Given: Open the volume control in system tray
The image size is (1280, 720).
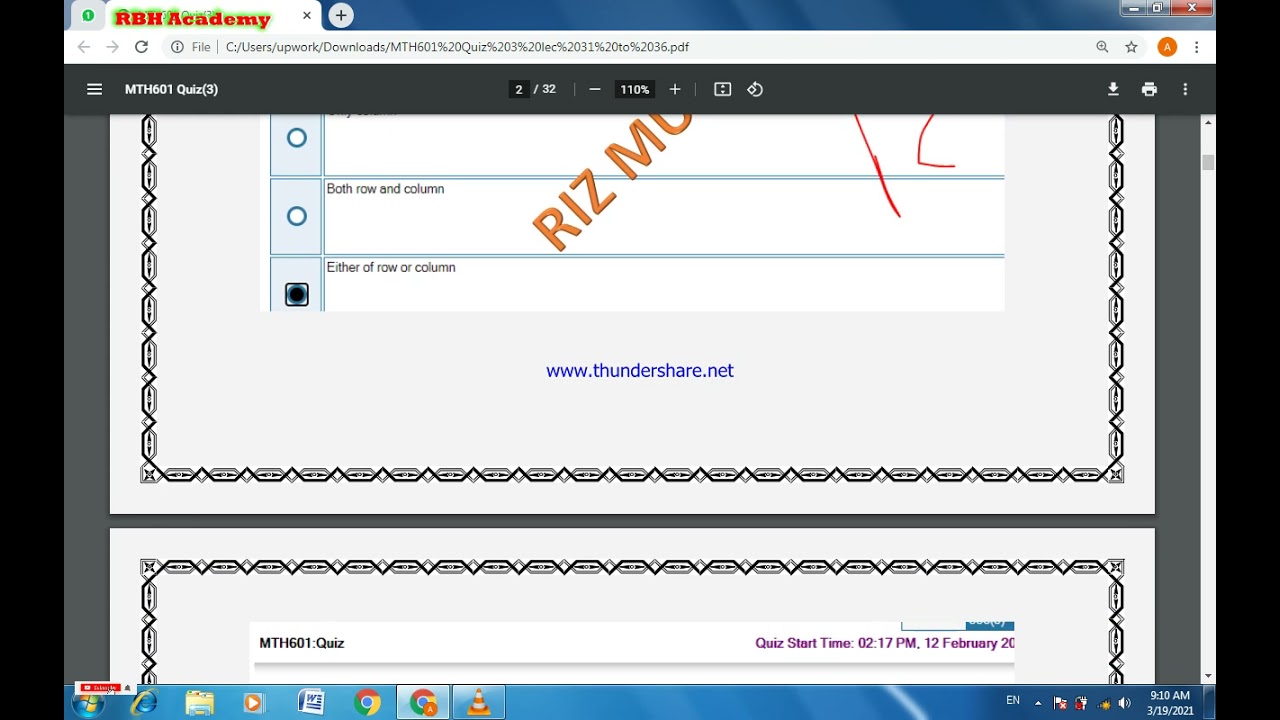Looking at the screenshot, I should [1124, 703].
